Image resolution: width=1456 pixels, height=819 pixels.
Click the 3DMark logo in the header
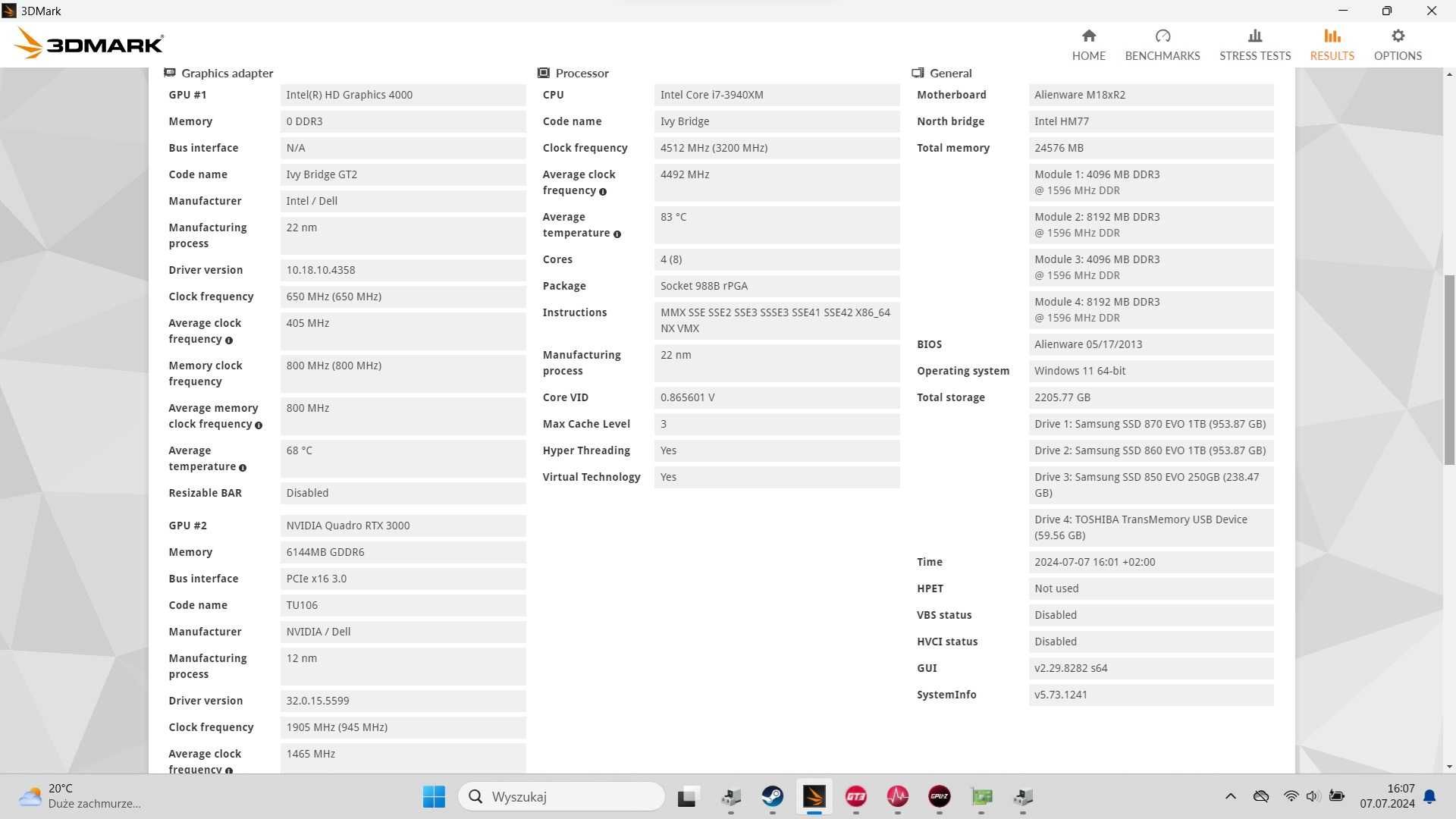pyautogui.click(x=89, y=43)
